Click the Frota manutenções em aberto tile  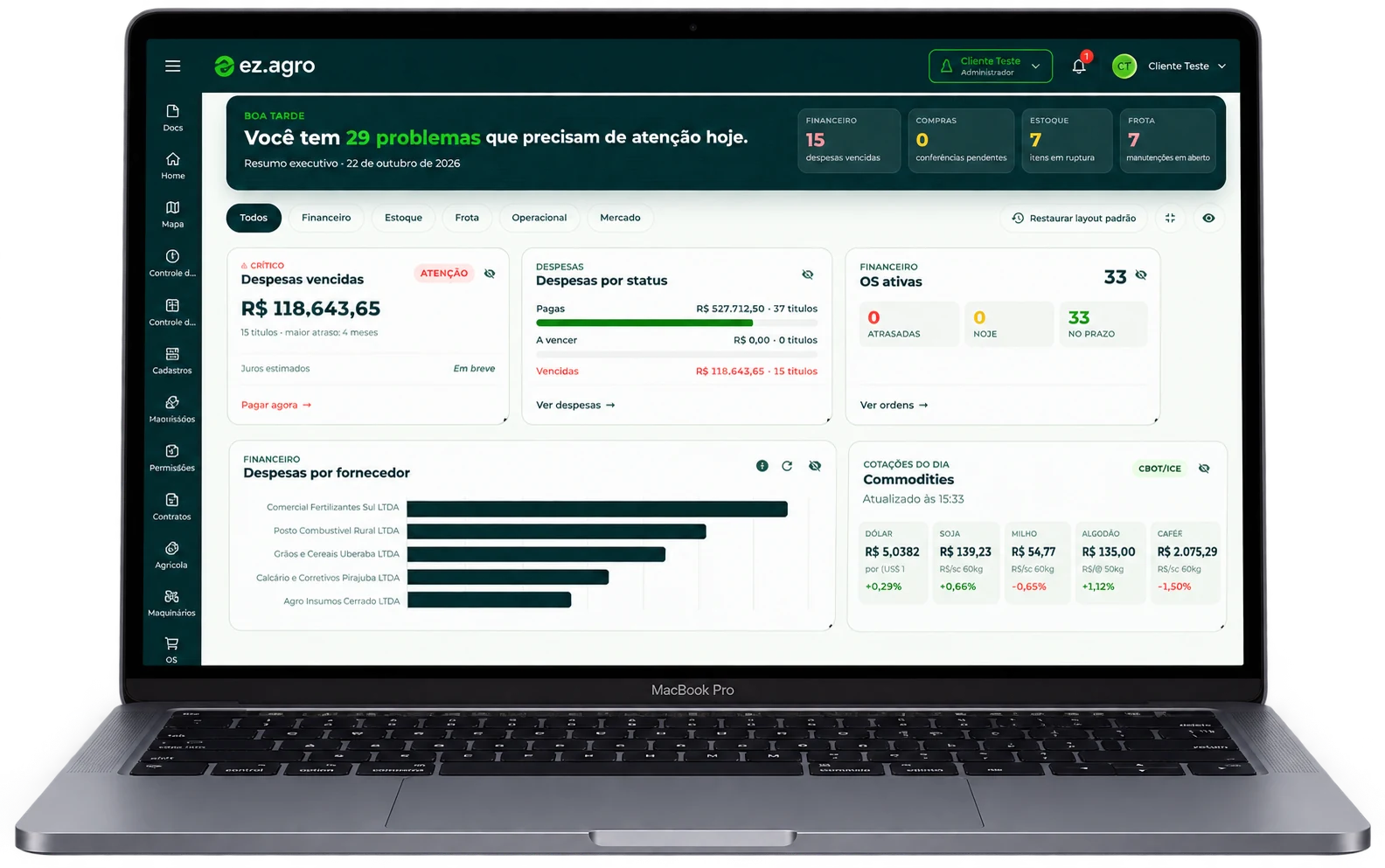click(1167, 141)
